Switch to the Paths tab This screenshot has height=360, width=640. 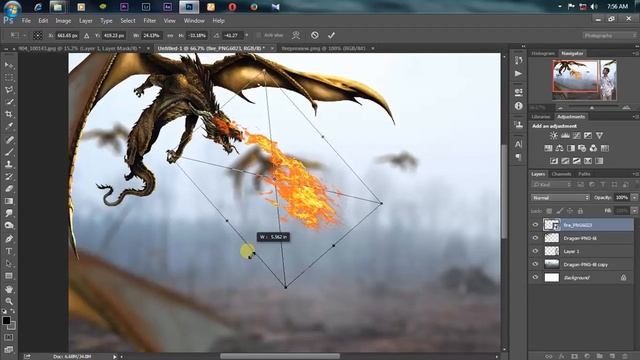[584, 174]
